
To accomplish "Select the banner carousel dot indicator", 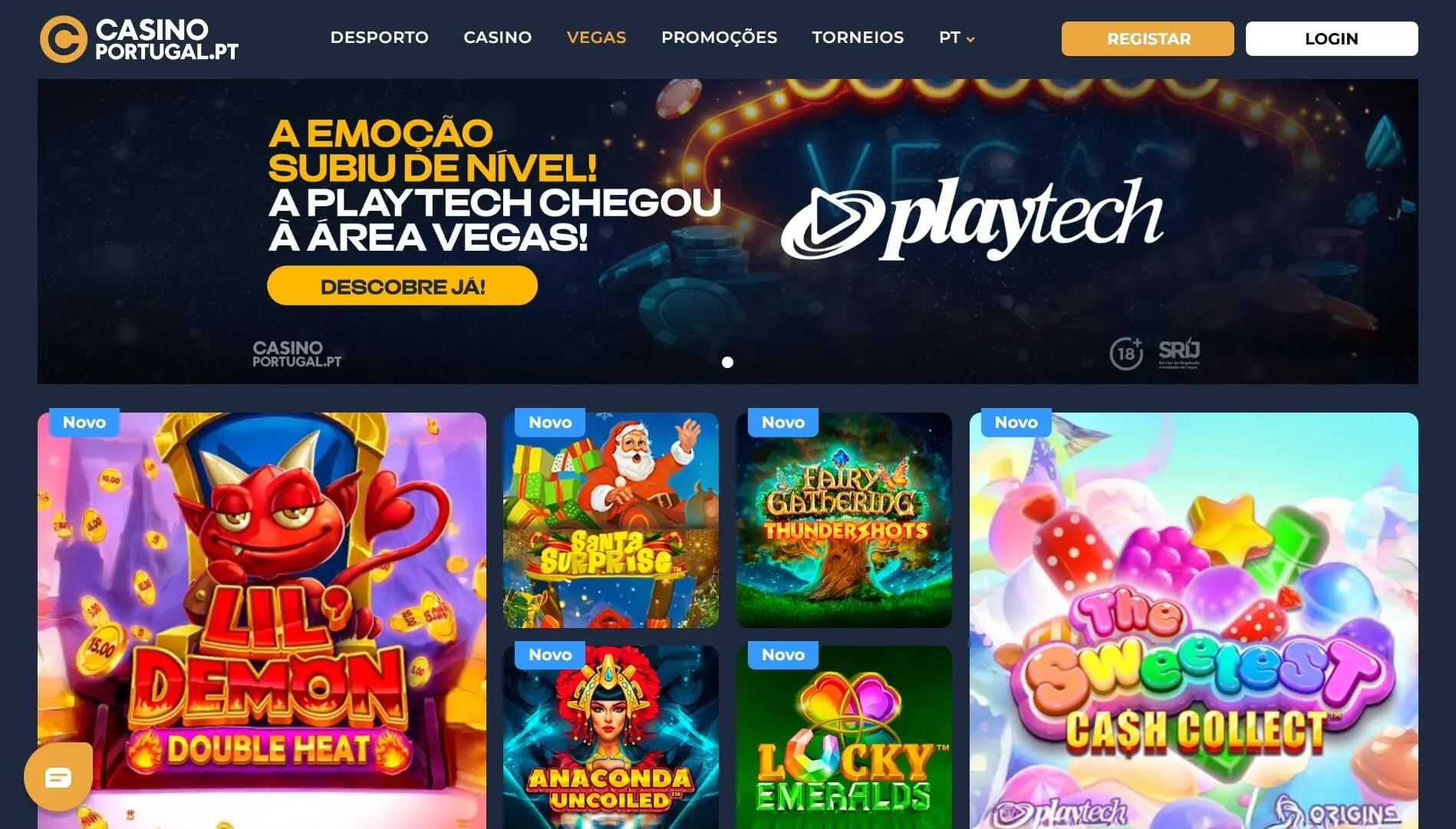I will pos(727,362).
